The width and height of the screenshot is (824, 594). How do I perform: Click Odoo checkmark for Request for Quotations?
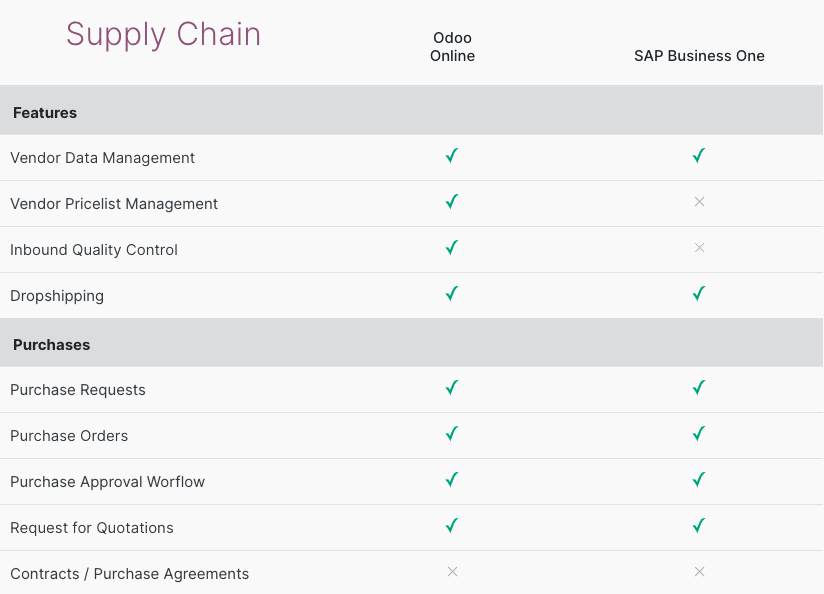(x=452, y=526)
